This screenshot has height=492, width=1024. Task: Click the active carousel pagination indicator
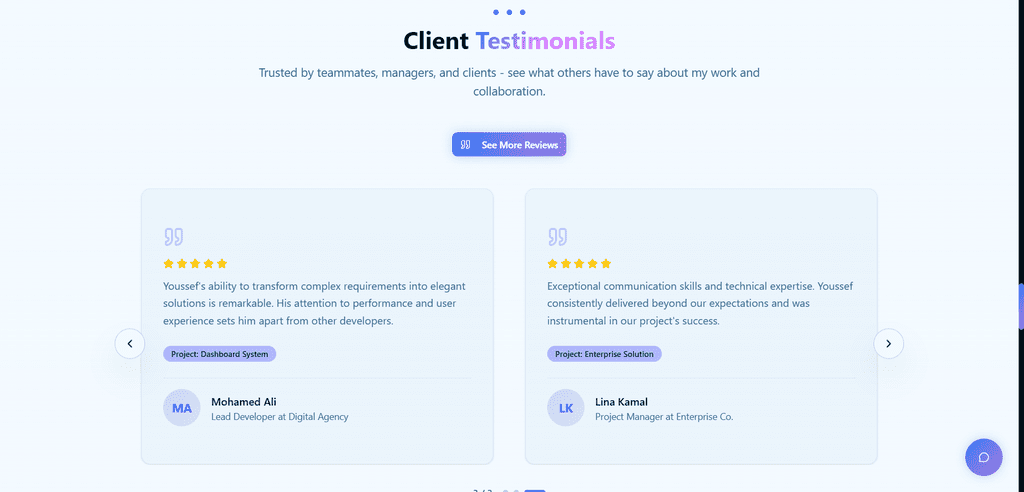click(534, 490)
